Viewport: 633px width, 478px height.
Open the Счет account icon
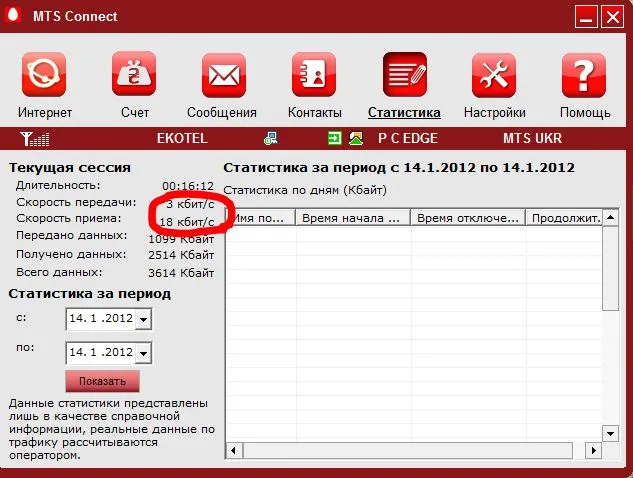(134, 73)
